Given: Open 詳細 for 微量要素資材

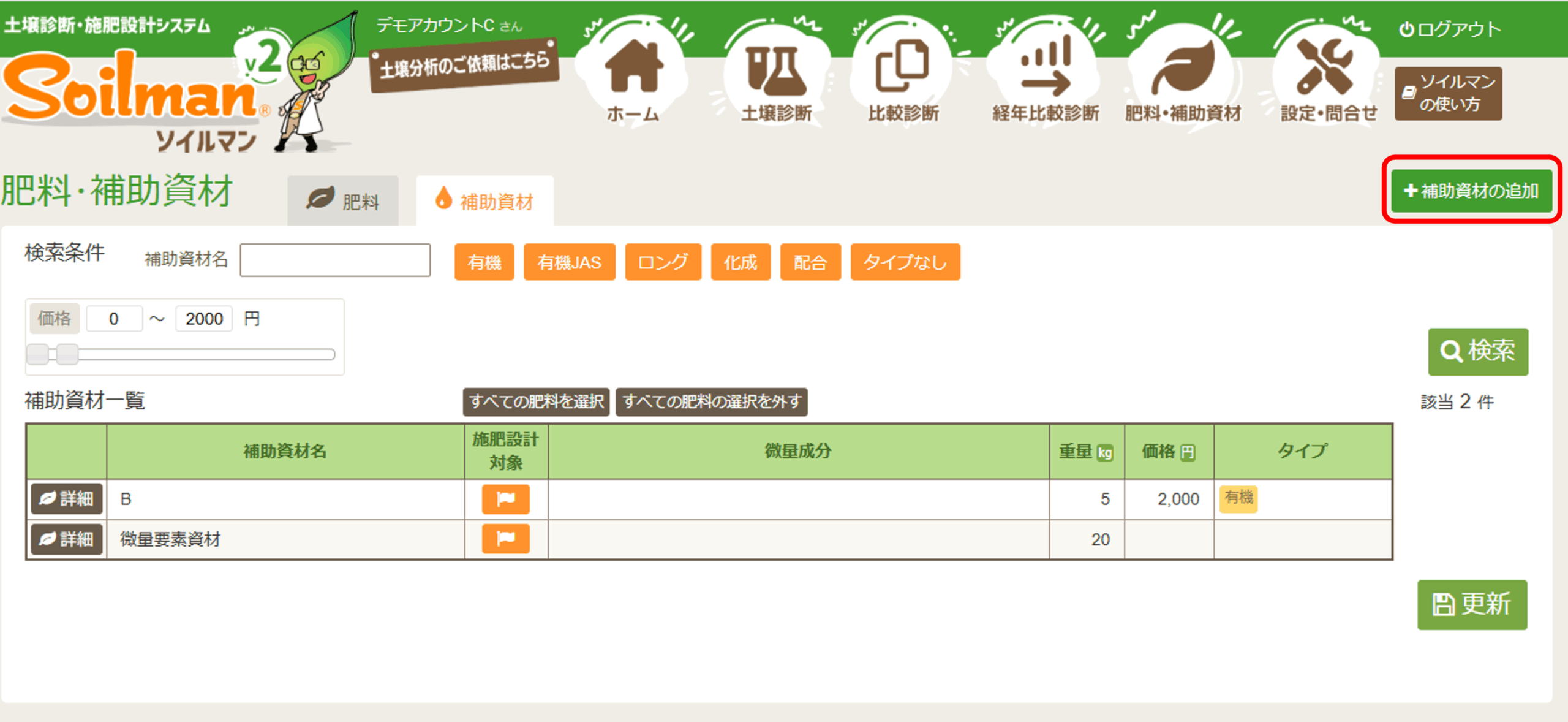Looking at the screenshot, I should coord(67,539).
